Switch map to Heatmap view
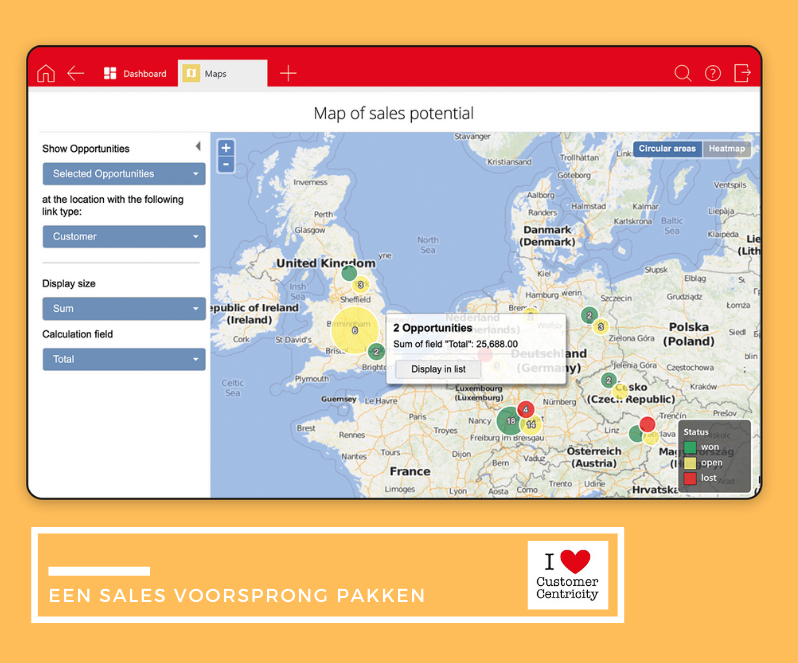Screen dimensions: 798x663 (726, 149)
